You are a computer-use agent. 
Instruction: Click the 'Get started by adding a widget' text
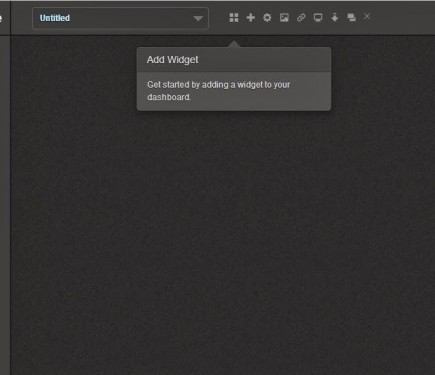point(219,91)
